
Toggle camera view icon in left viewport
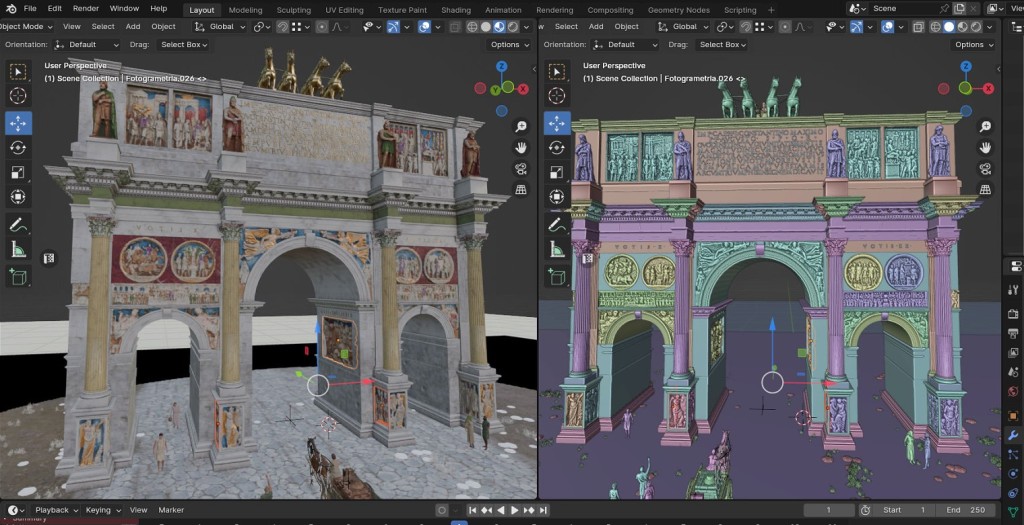pyautogui.click(x=521, y=169)
